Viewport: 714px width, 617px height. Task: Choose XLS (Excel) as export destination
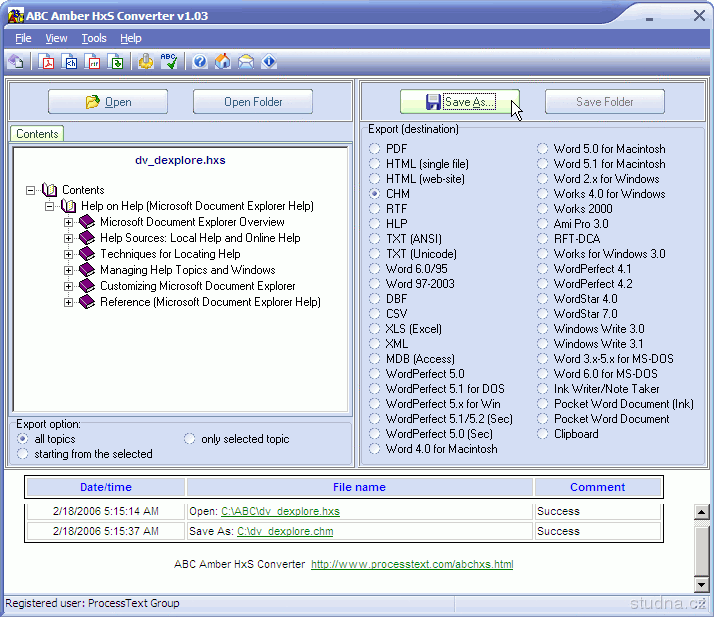tap(375, 329)
